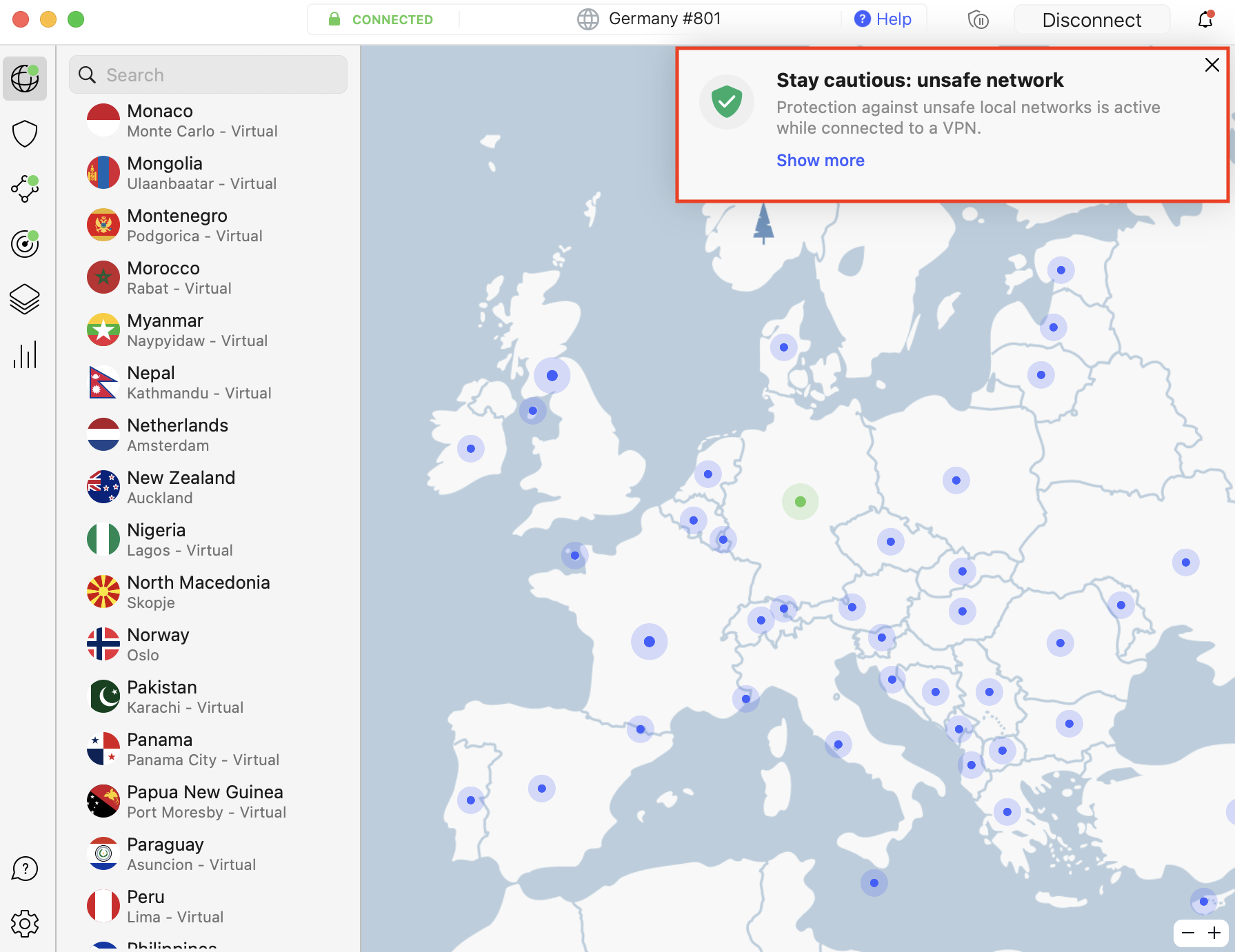Open the statistics bars sidebar icon
Image resolution: width=1235 pixels, height=952 pixels.
coord(25,354)
